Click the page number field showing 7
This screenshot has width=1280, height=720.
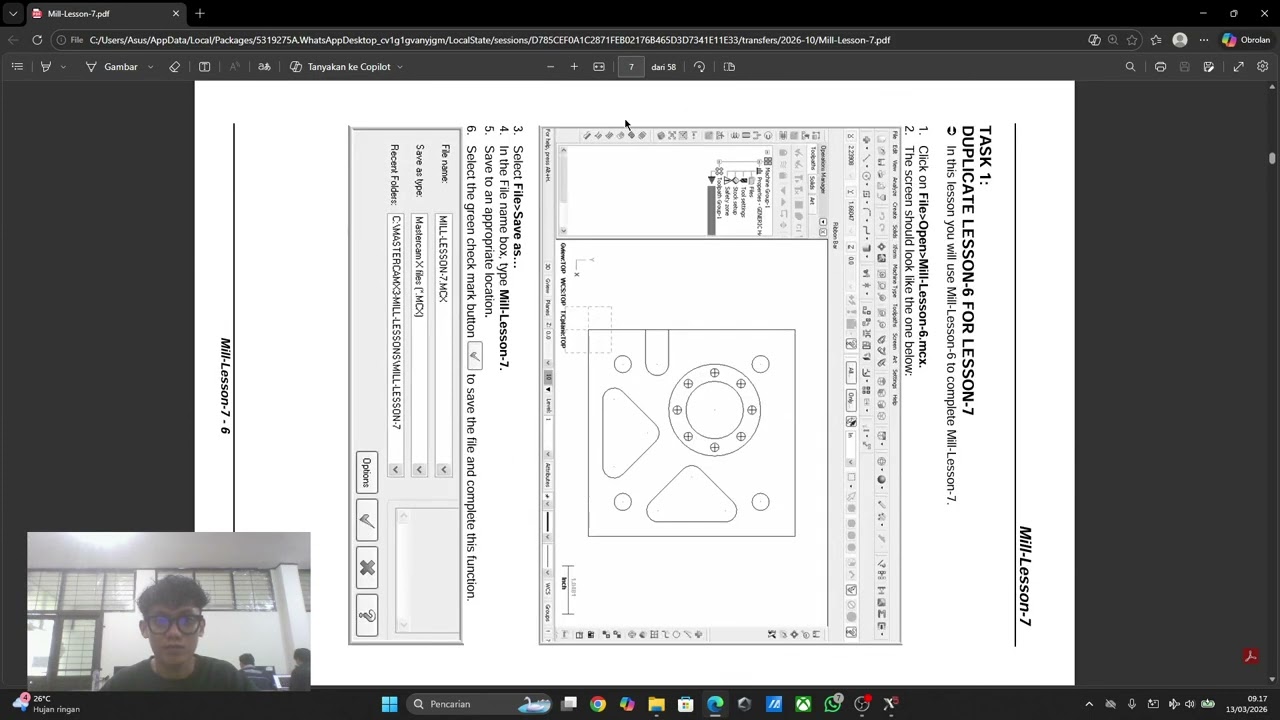[631, 67]
